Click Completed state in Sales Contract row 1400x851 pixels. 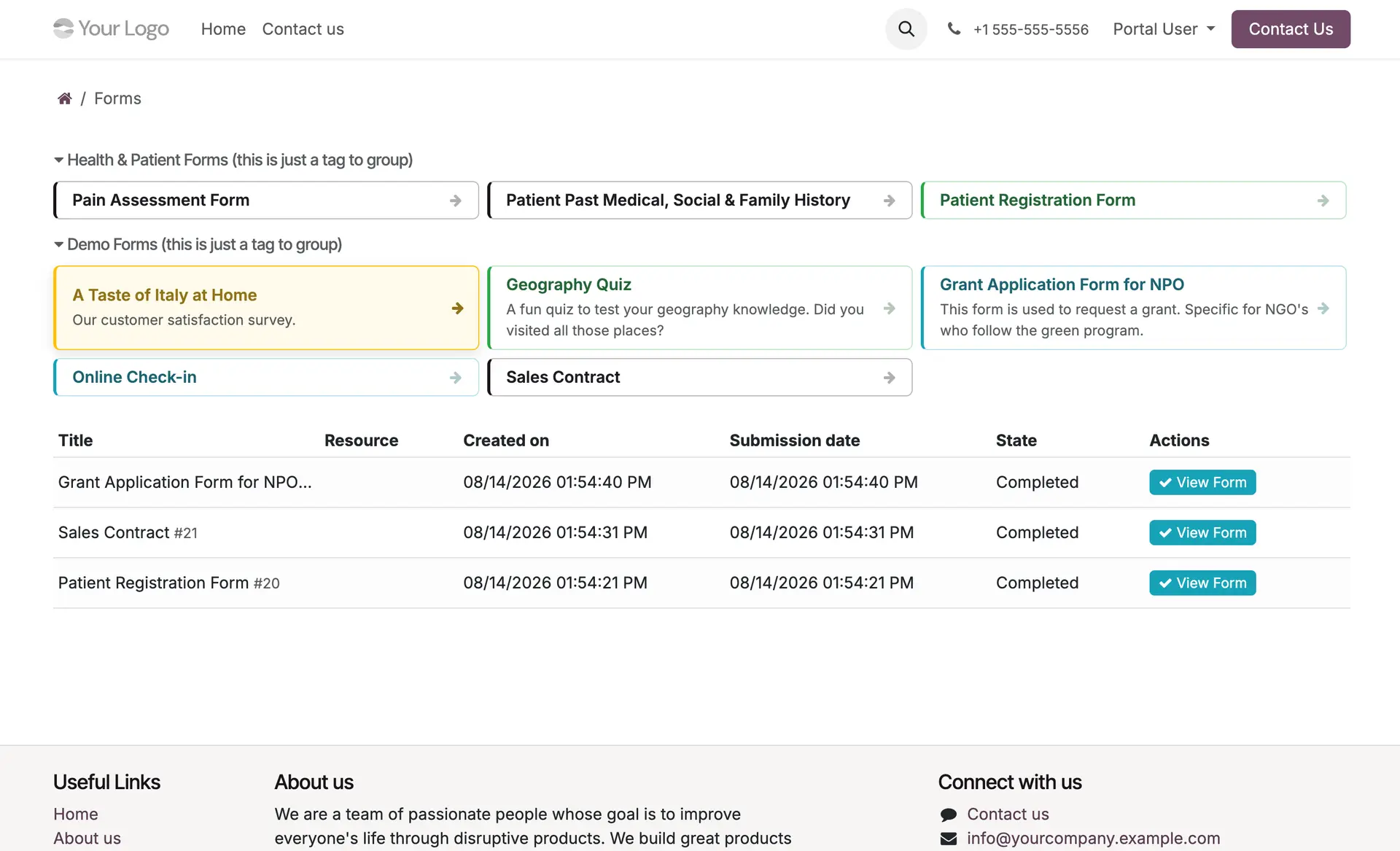pos(1037,533)
